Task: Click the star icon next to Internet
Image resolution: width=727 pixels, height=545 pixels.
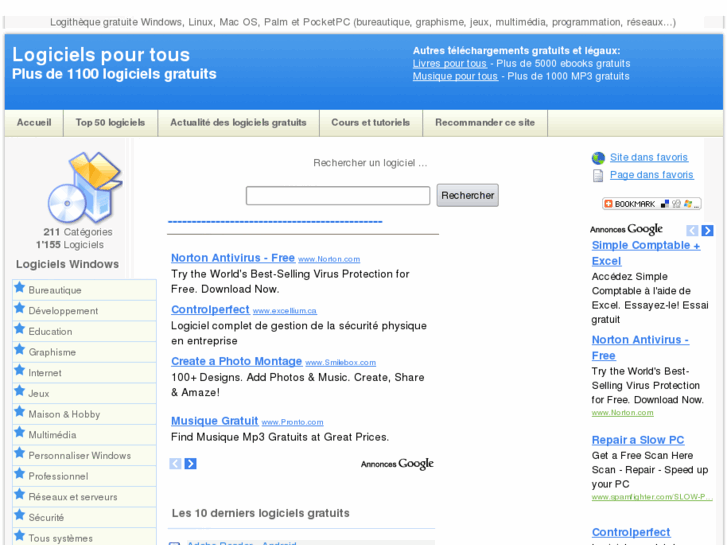Action: click(19, 370)
